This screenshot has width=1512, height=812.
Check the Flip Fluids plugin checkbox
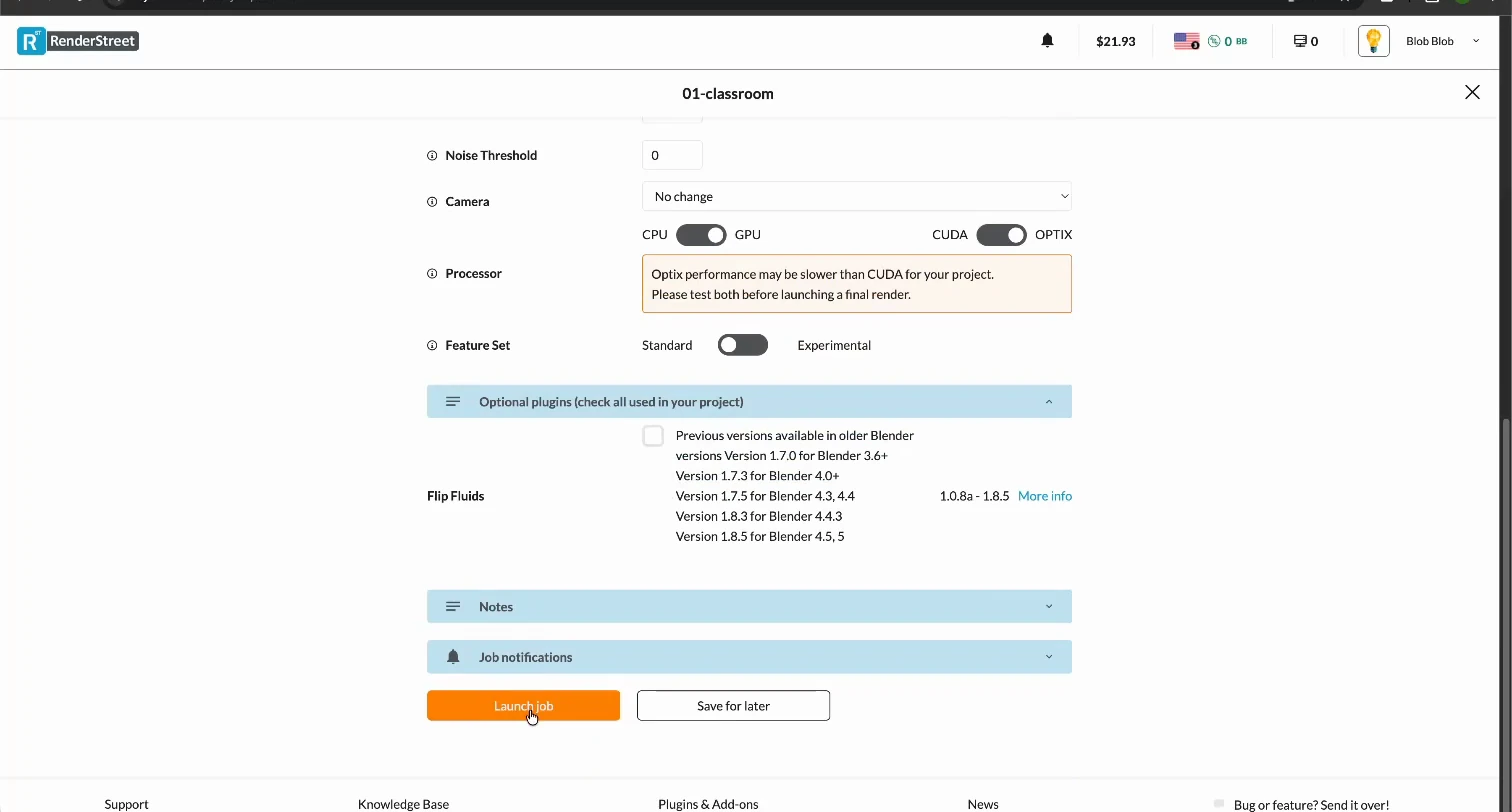click(653, 436)
